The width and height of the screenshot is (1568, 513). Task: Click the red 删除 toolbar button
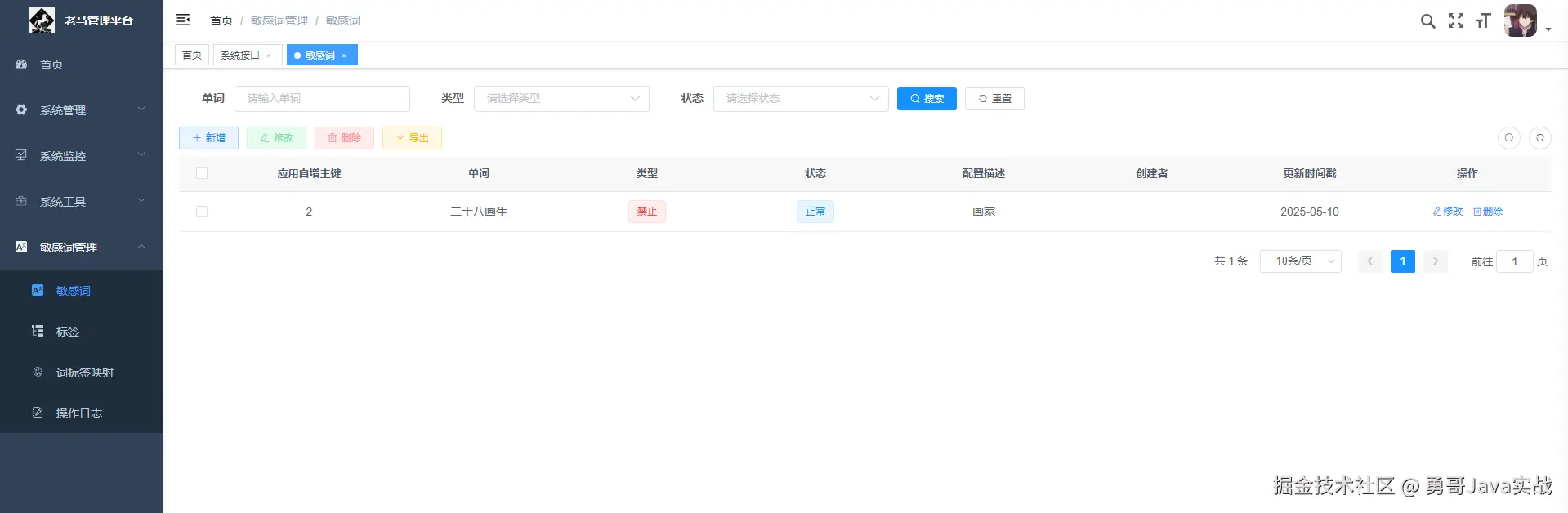coord(344,138)
